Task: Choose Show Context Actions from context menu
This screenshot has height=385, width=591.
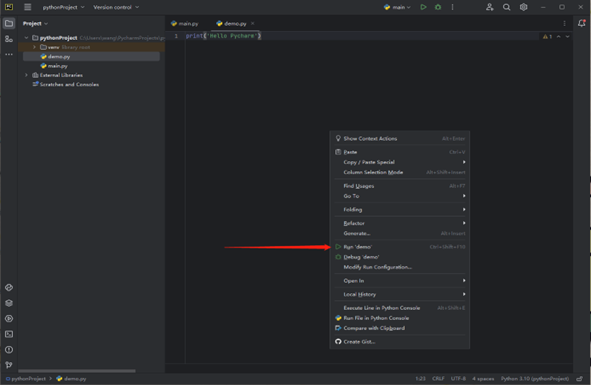Action: 400,138
